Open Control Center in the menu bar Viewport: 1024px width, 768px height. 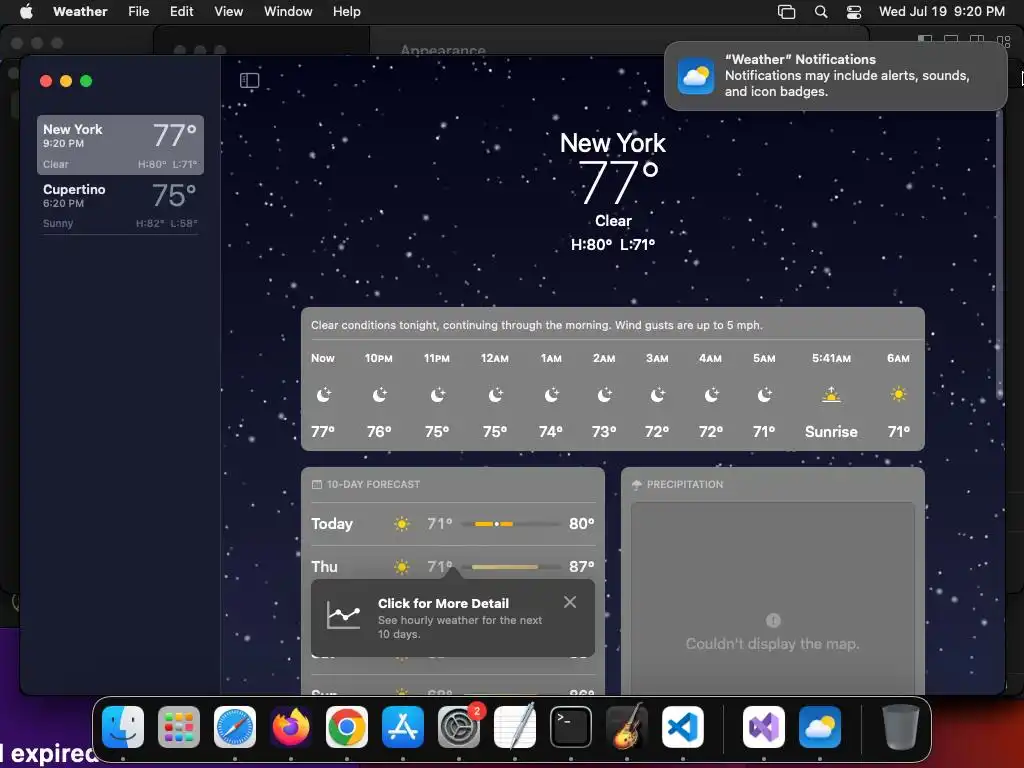[854, 11]
